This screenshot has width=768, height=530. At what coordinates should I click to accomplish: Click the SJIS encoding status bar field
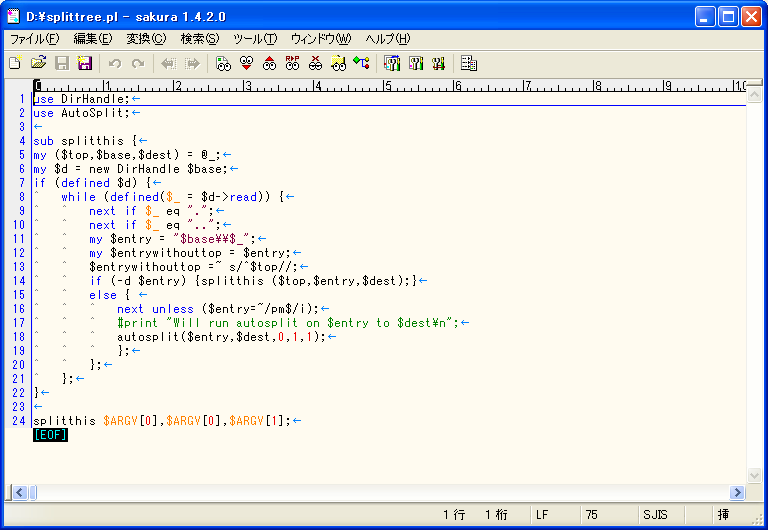655,515
